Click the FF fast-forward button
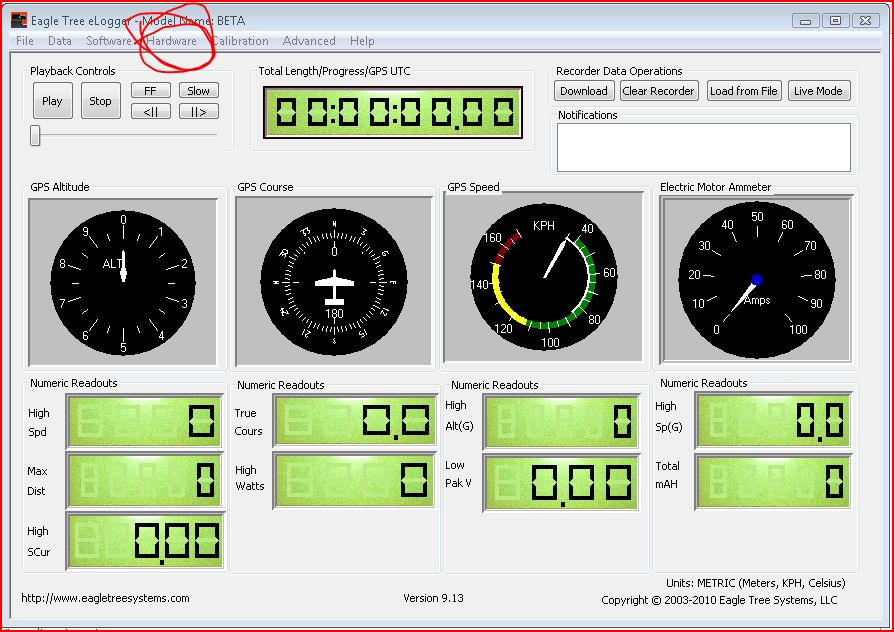 (x=151, y=91)
